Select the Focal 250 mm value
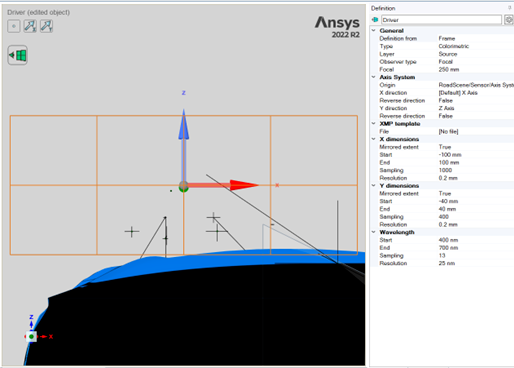514x368 pixels. pyautogui.click(x=449, y=69)
